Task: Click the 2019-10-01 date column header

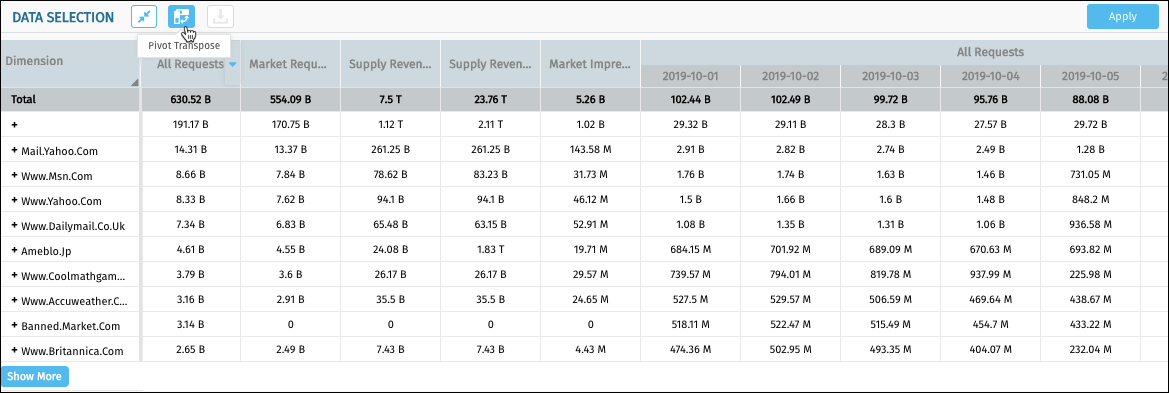Action: tap(690, 76)
